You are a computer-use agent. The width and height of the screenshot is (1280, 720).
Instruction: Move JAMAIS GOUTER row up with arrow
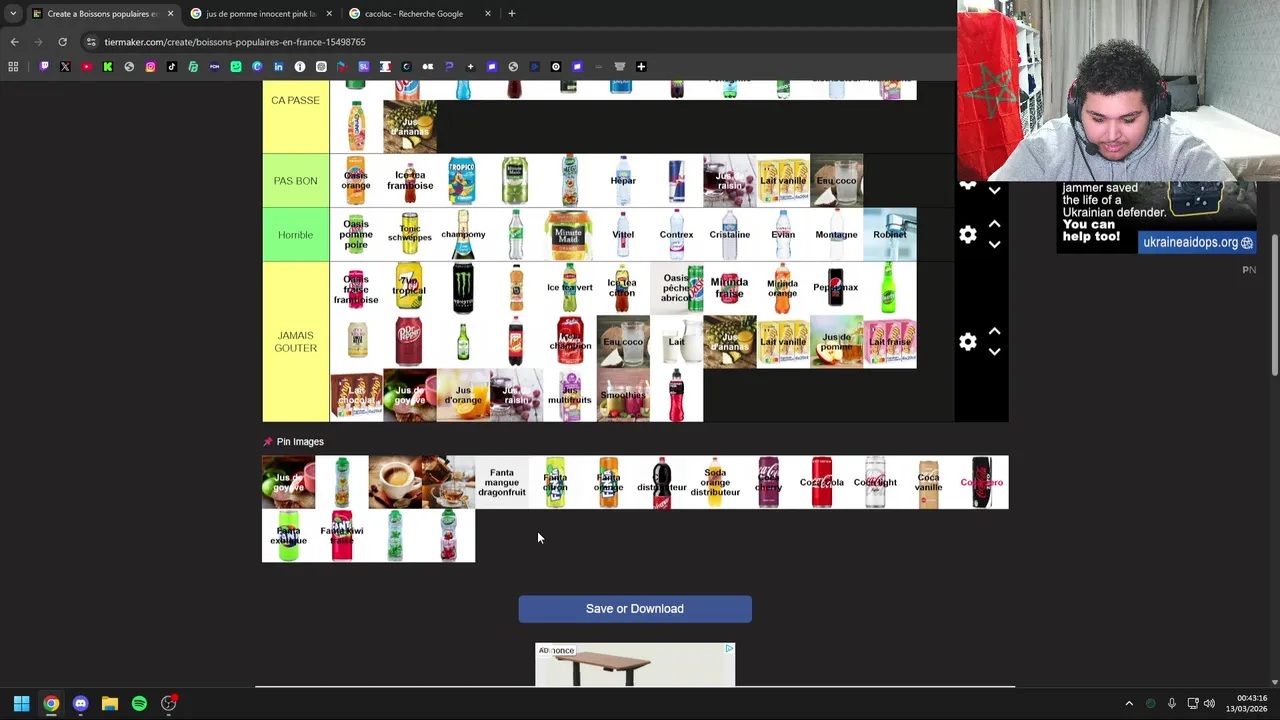pyautogui.click(x=994, y=331)
